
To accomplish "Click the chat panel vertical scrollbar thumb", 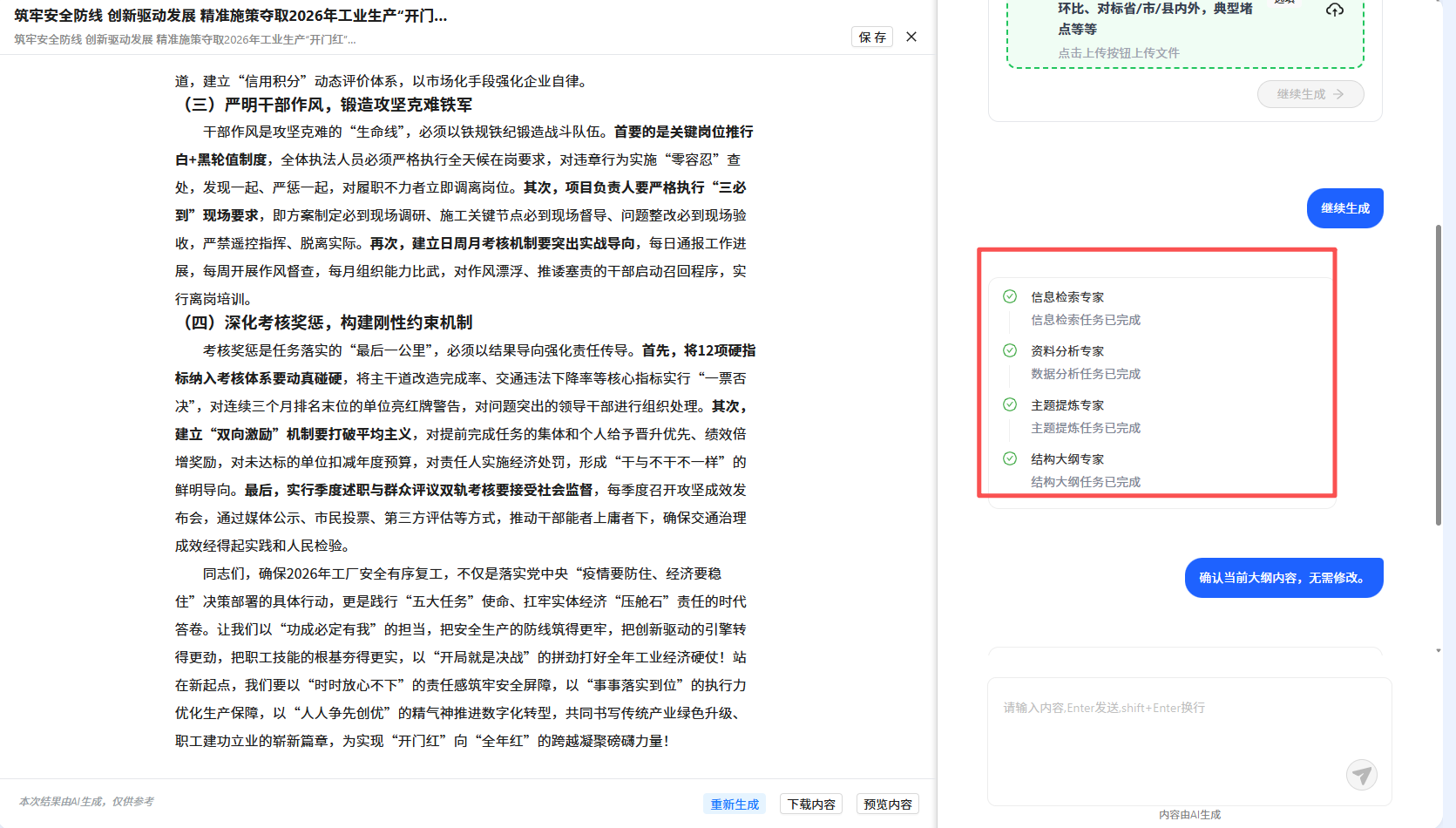I will pyautogui.click(x=1439, y=375).
